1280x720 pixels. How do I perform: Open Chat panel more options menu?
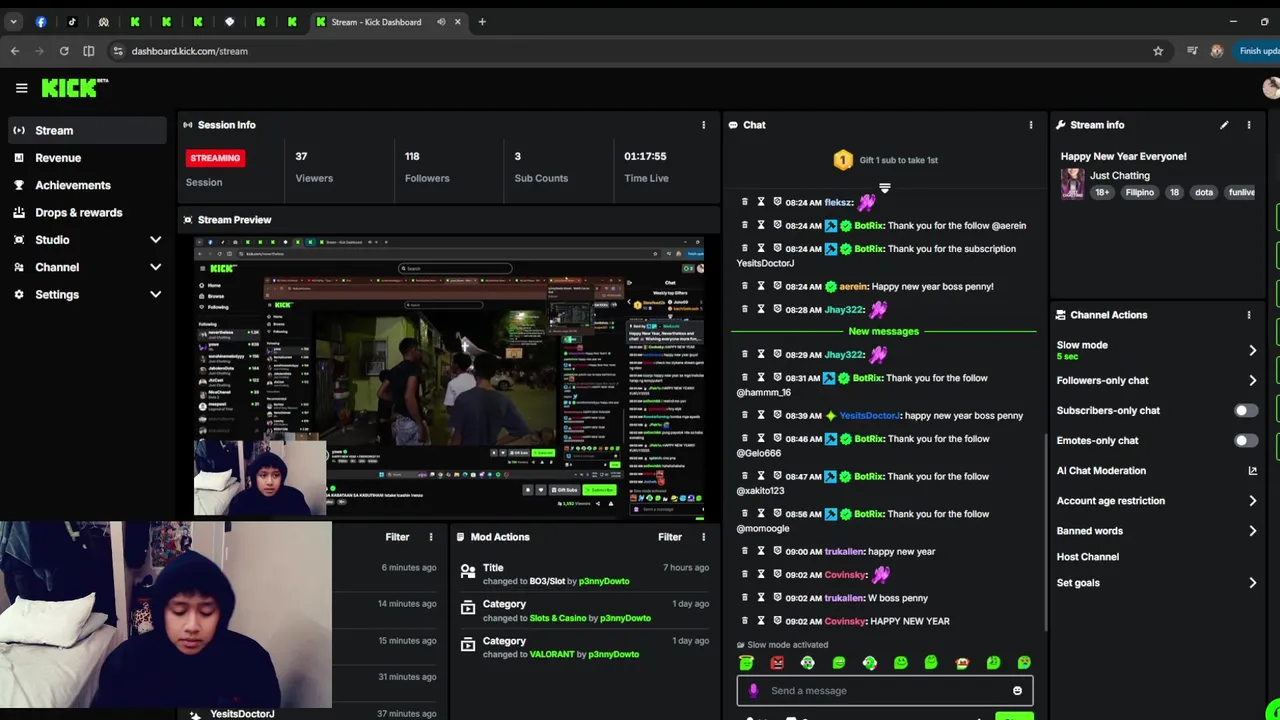1031,125
